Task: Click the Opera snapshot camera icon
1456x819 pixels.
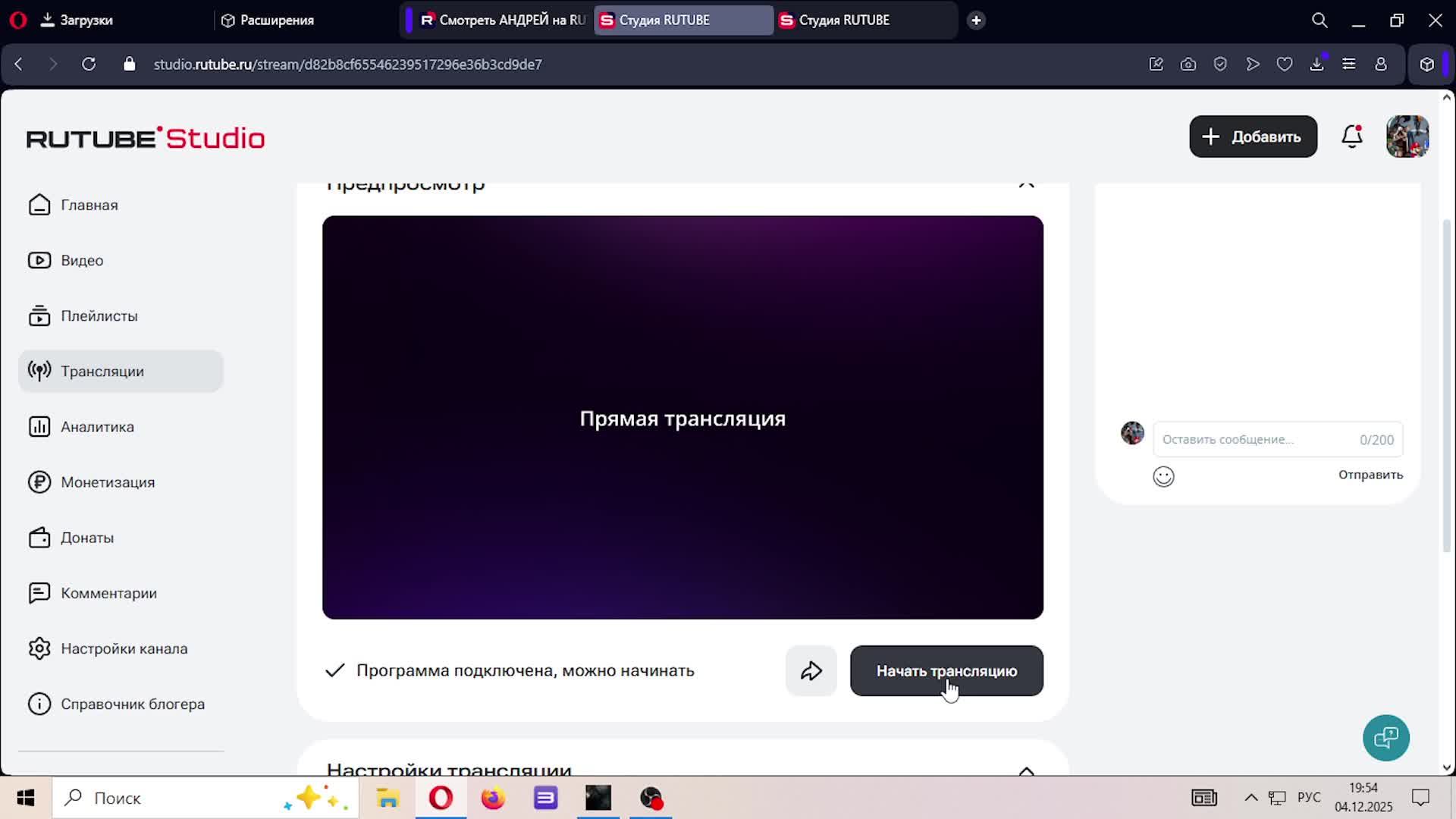Action: coord(1188,64)
